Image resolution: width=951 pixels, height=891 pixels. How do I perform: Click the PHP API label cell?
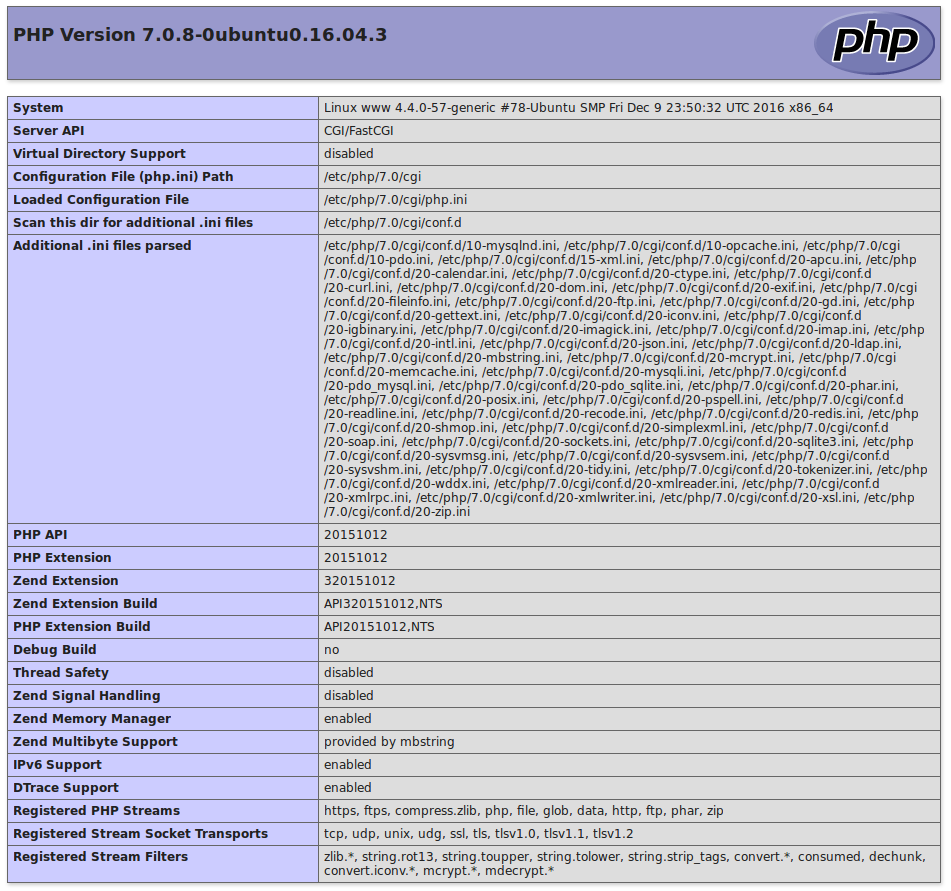click(x=41, y=535)
